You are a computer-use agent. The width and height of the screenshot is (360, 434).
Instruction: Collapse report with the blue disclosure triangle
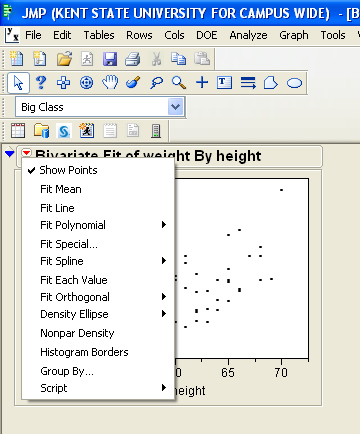[x=10, y=154]
